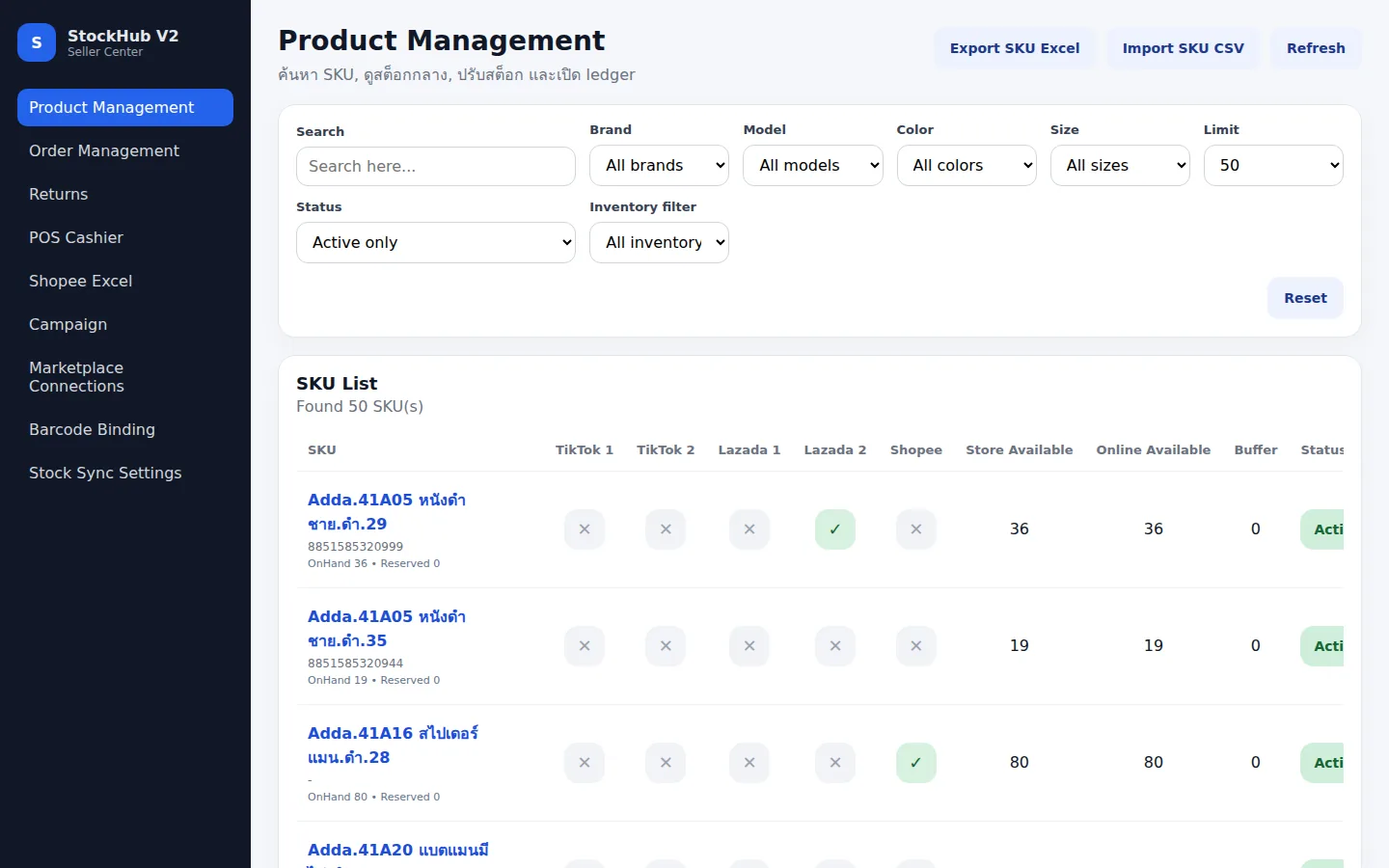1389x868 pixels.
Task: Toggle TikTok 1 for Adda.41A05 ชาย.ดำ.35
Action: coord(585,646)
